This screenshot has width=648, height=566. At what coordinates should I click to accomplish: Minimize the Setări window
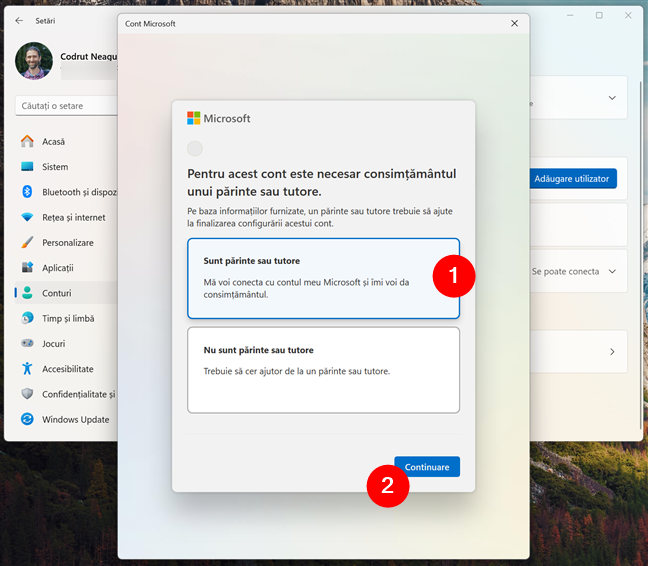[570, 15]
